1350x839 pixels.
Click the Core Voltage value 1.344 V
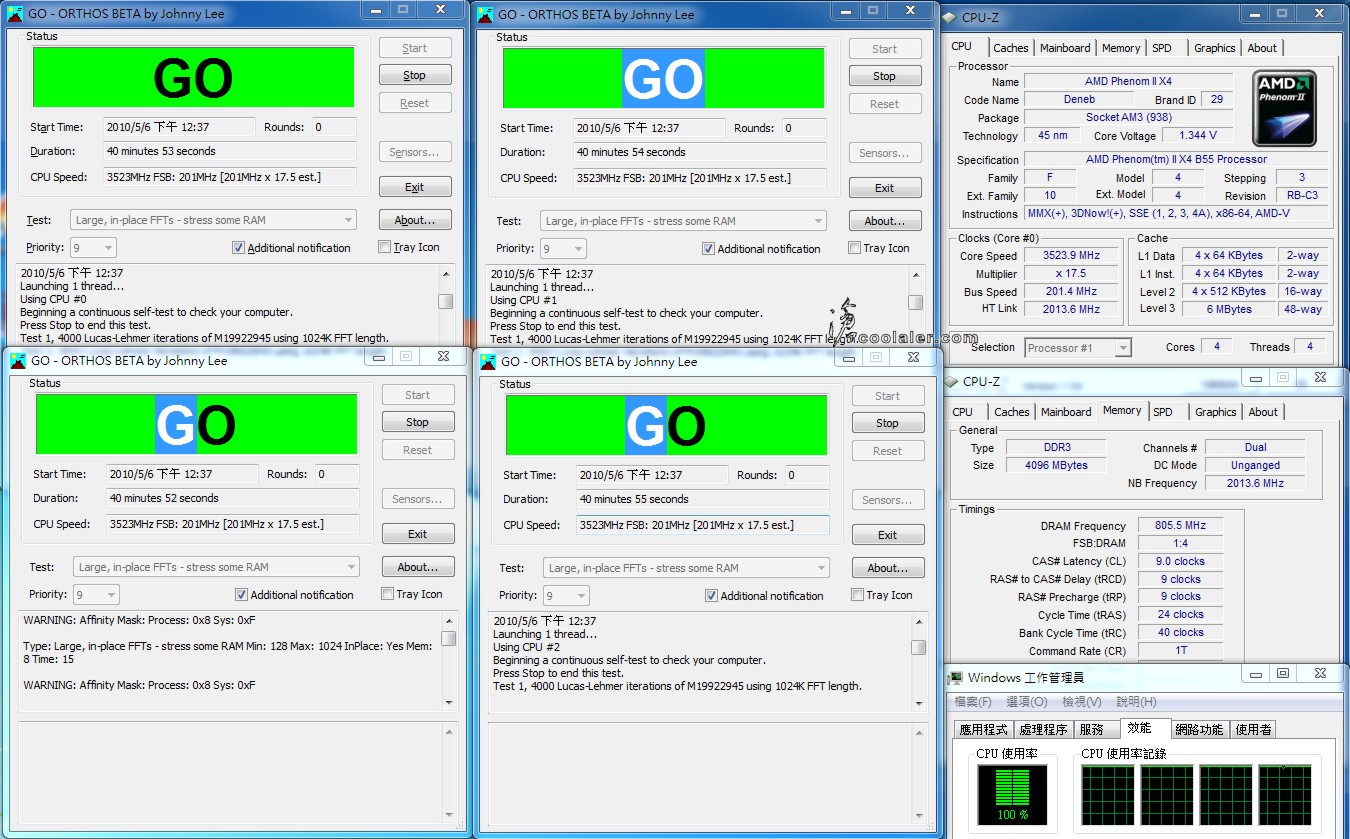1198,135
